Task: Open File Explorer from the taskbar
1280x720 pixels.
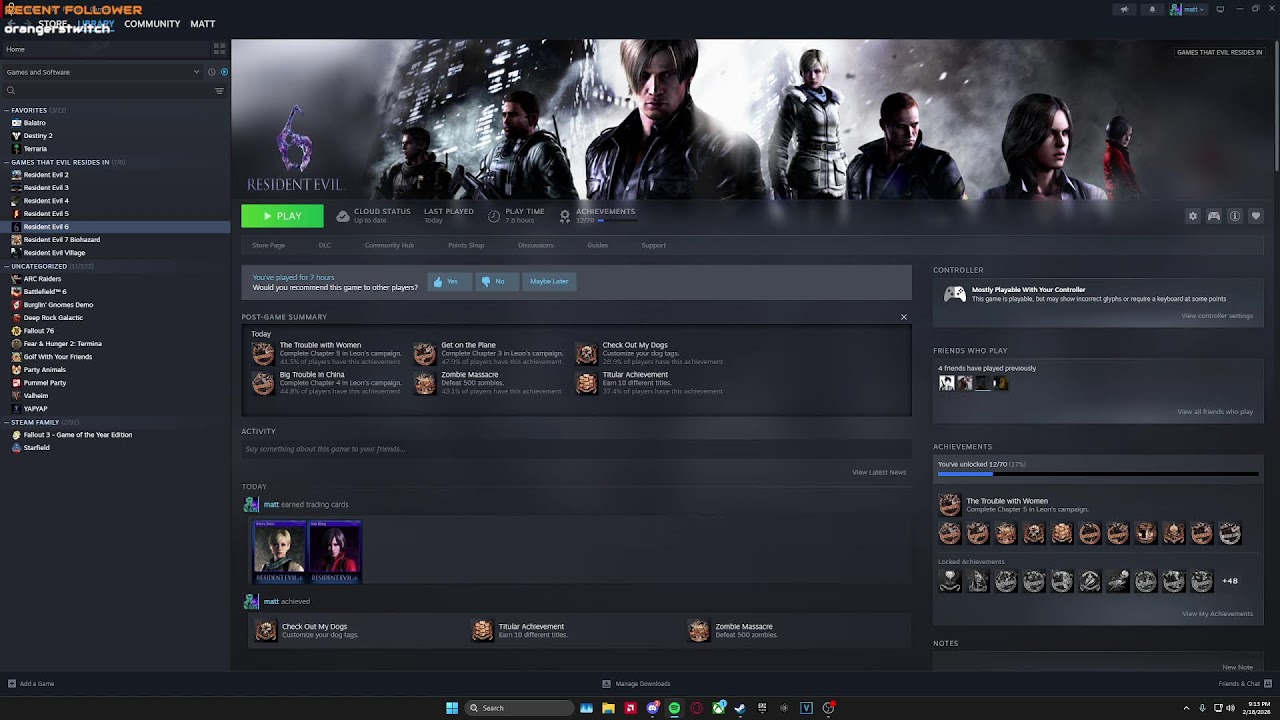Action: coord(608,708)
